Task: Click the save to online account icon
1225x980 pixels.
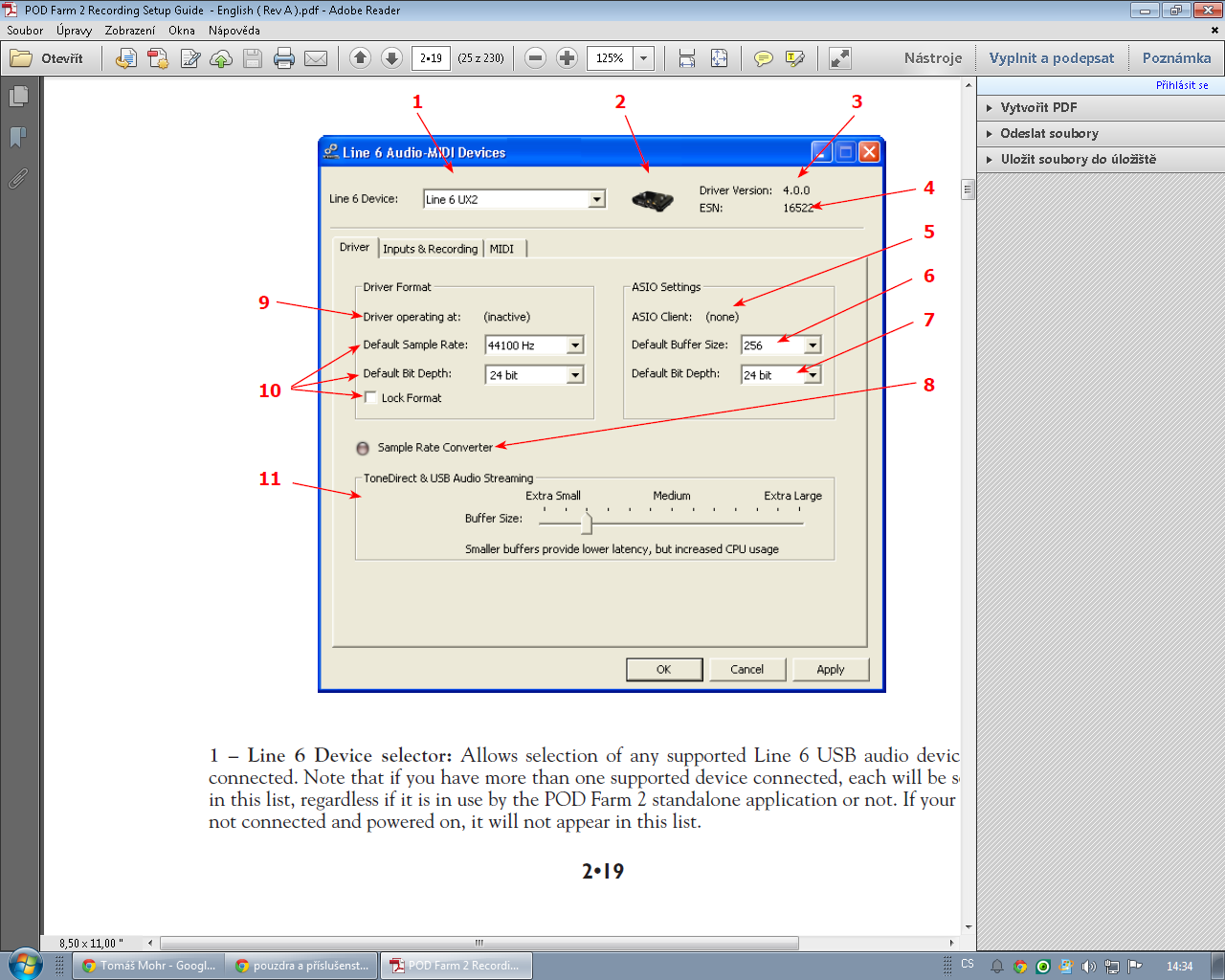Action: 125,58
